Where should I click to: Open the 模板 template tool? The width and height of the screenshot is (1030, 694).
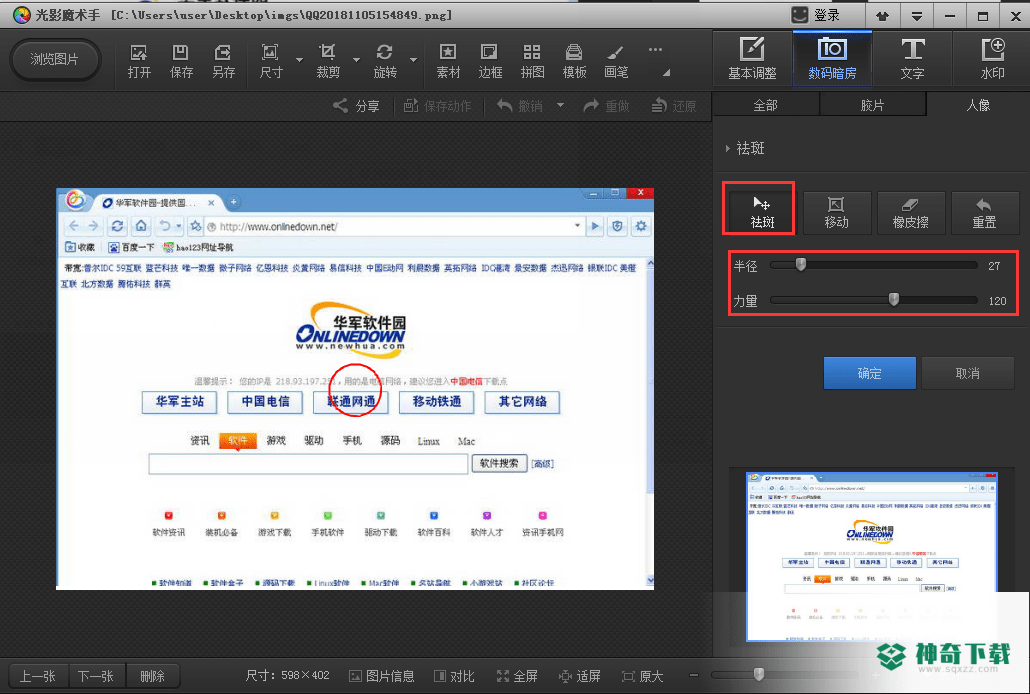pyautogui.click(x=574, y=61)
